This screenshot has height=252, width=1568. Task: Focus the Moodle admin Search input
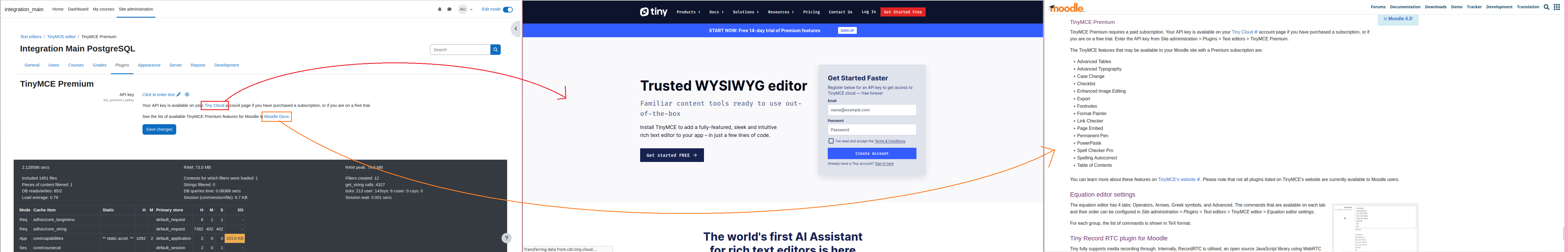pyautogui.click(x=460, y=49)
